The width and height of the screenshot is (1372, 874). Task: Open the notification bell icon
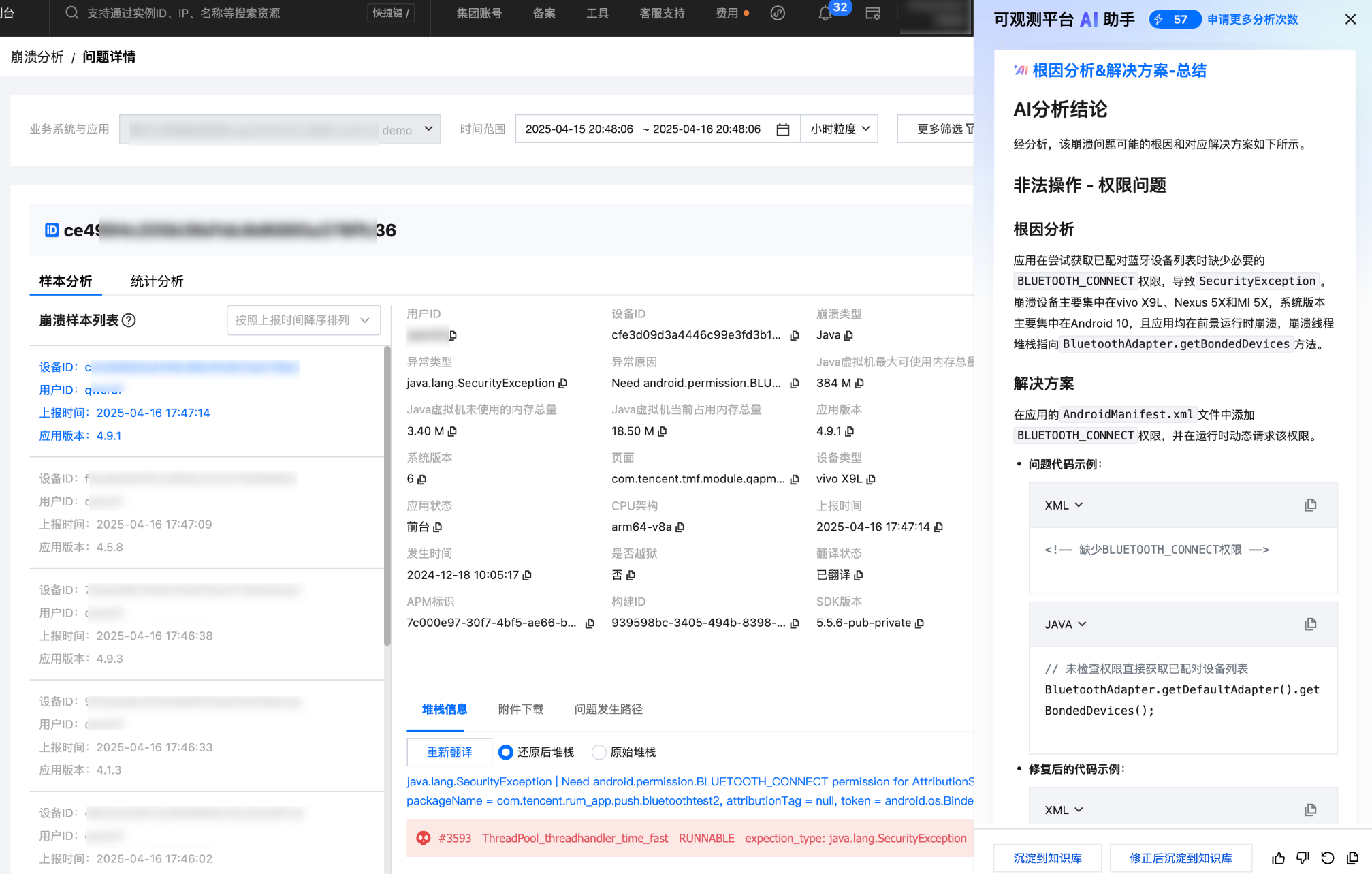point(825,14)
